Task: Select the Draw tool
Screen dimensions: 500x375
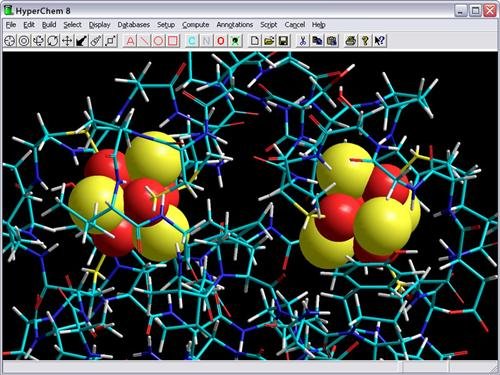Action: pyautogui.click(x=10, y=41)
